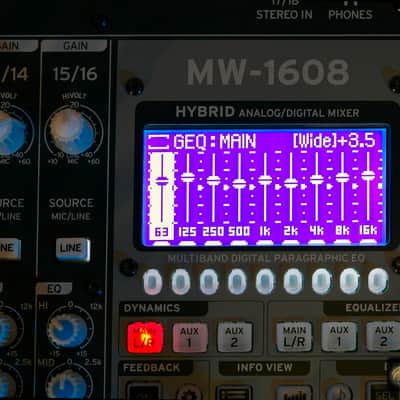Push the Info View list icon button
This screenshot has width=400, height=400.
click(234, 393)
